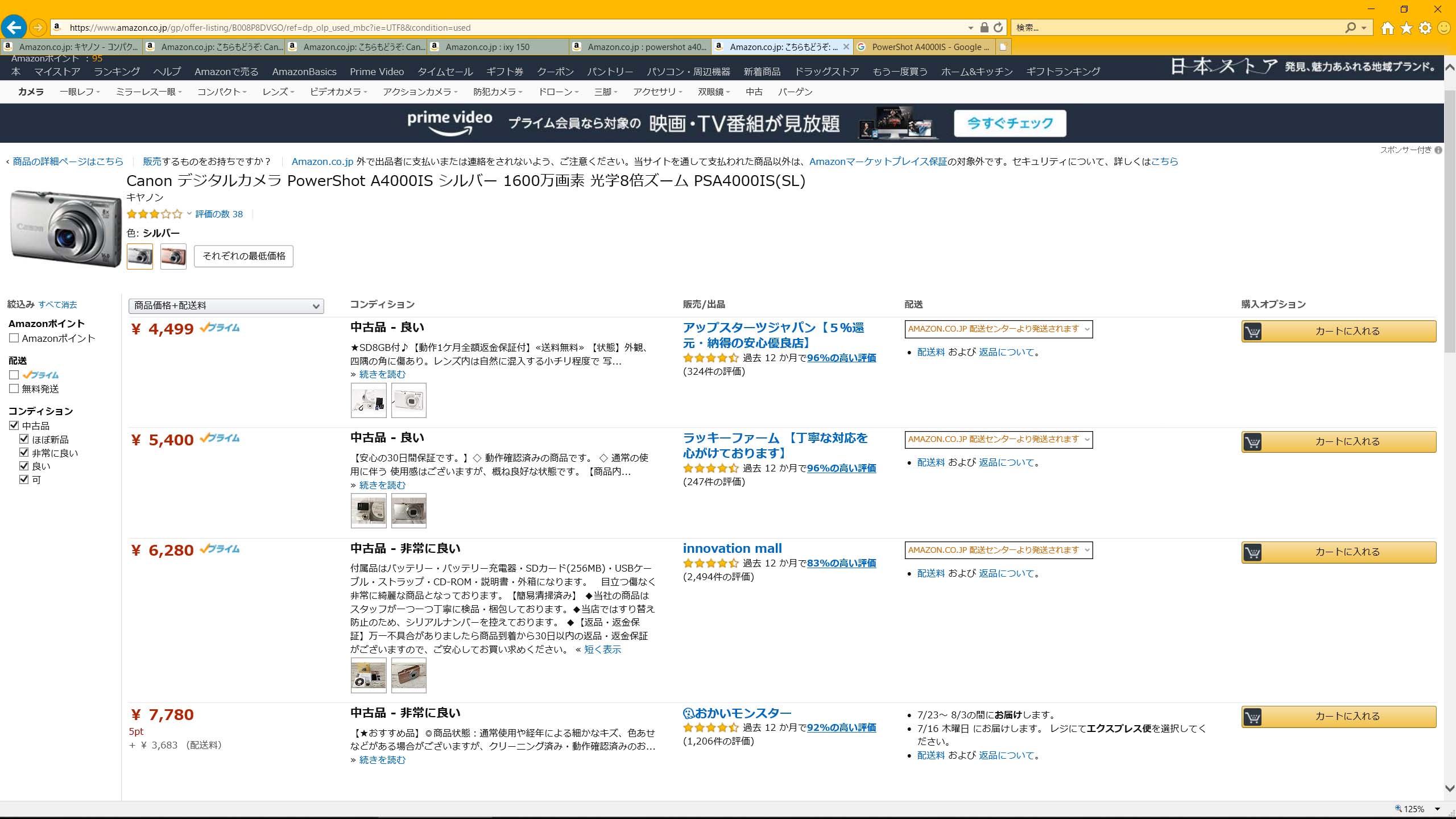The height and width of the screenshot is (819, 1456).
Task: Click the browser search input field
Action: [x=1177, y=27]
